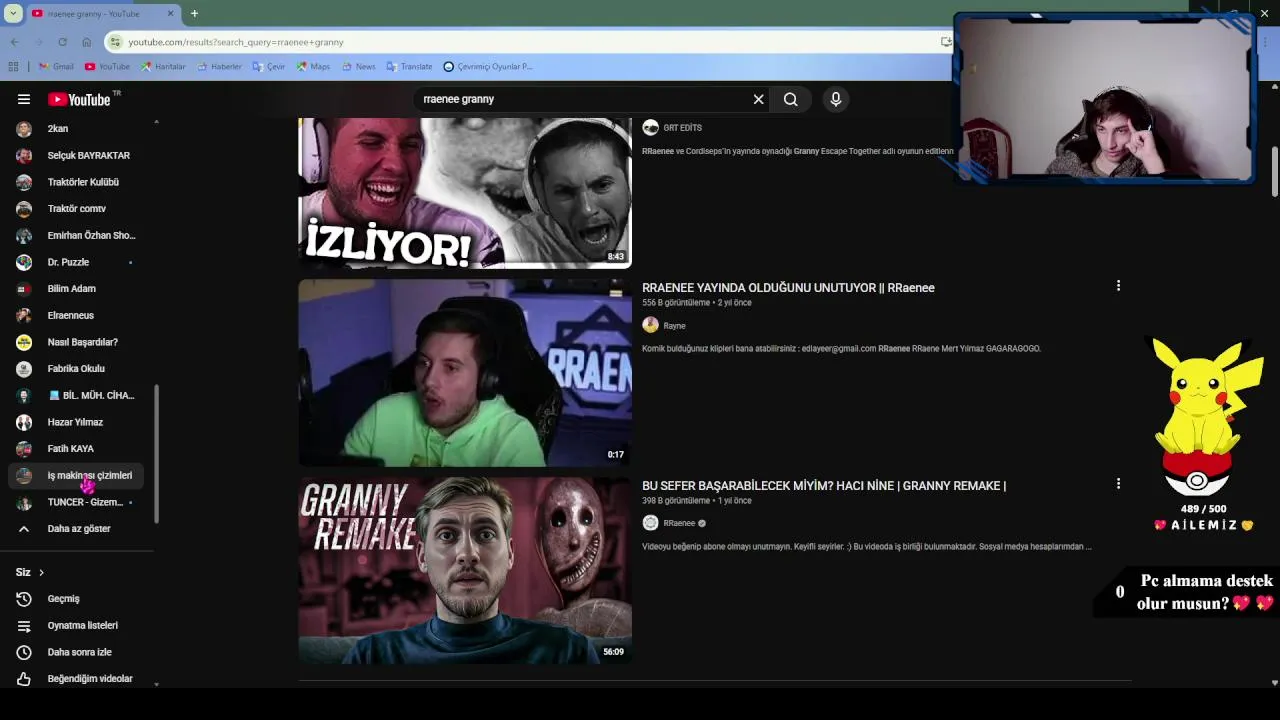Viewport: 1280px width, 720px height.
Task: Open Traktör comtv channel
Action: click(76, 209)
